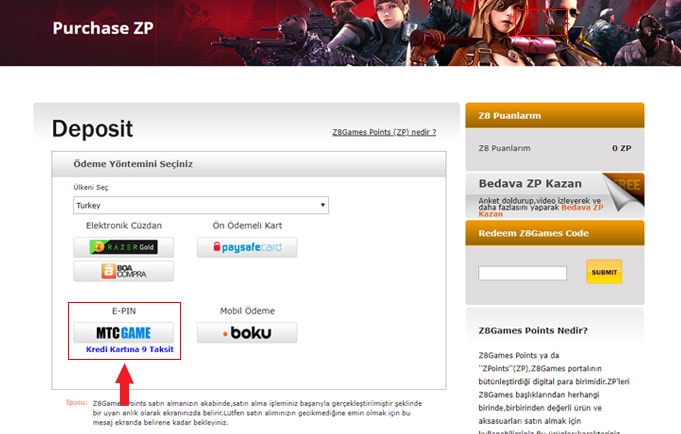The width and height of the screenshot is (681, 434).
Task: Click the yellow SUBMIT button
Action: click(x=604, y=272)
